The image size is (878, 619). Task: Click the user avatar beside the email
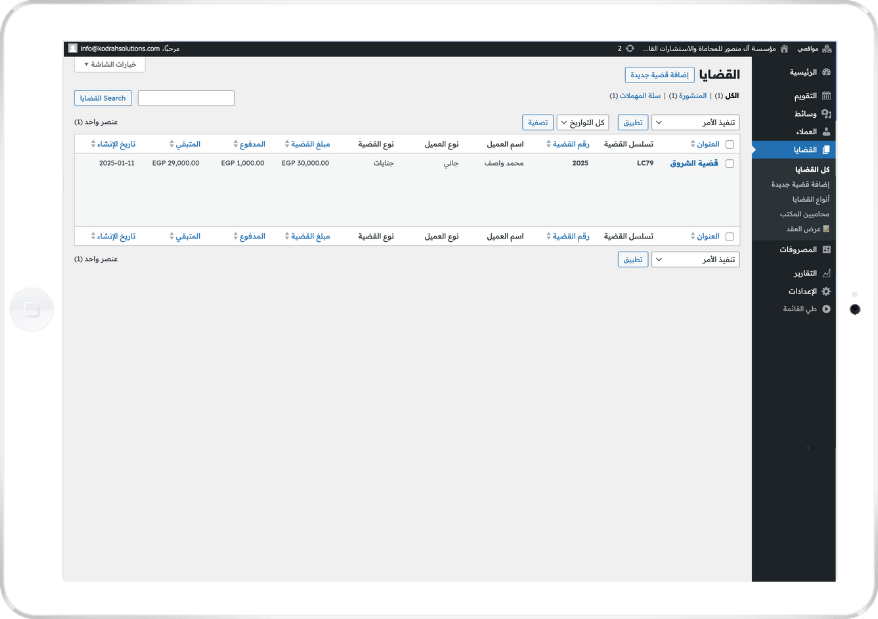coord(73,49)
